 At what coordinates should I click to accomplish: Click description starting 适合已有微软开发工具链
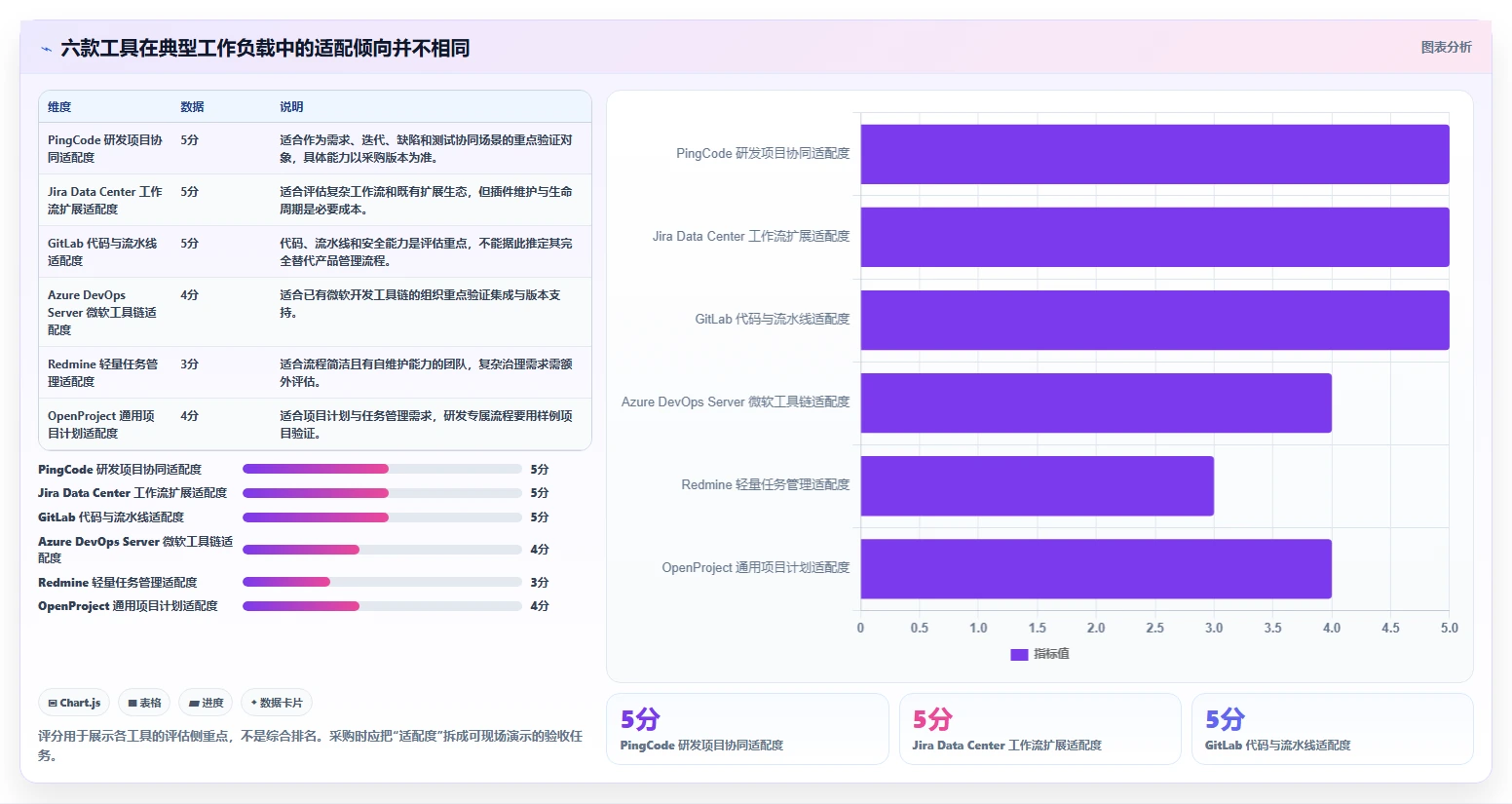(420, 303)
